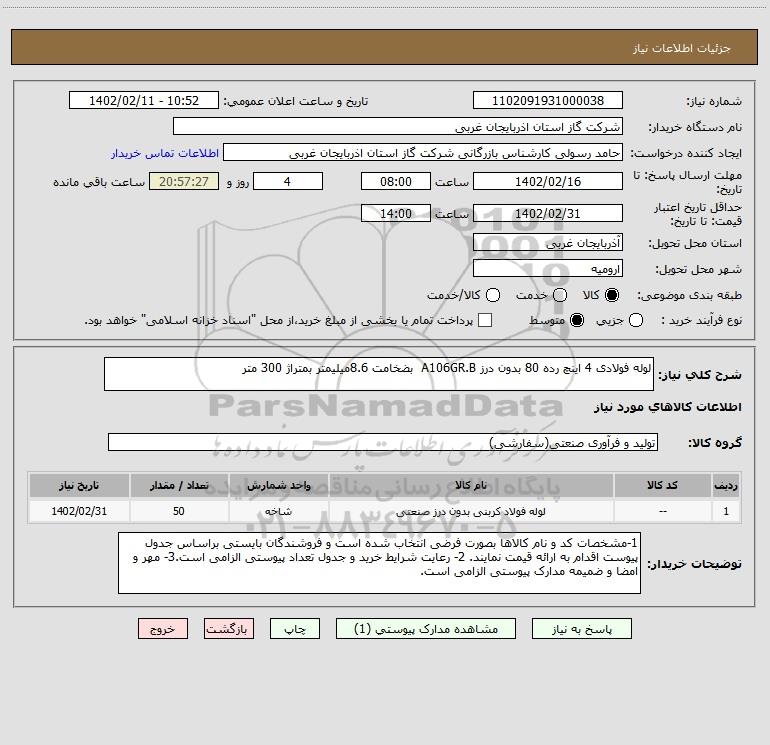Select the کالا radio button
The width and height of the screenshot is (770, 745).
tap(612, 295)
